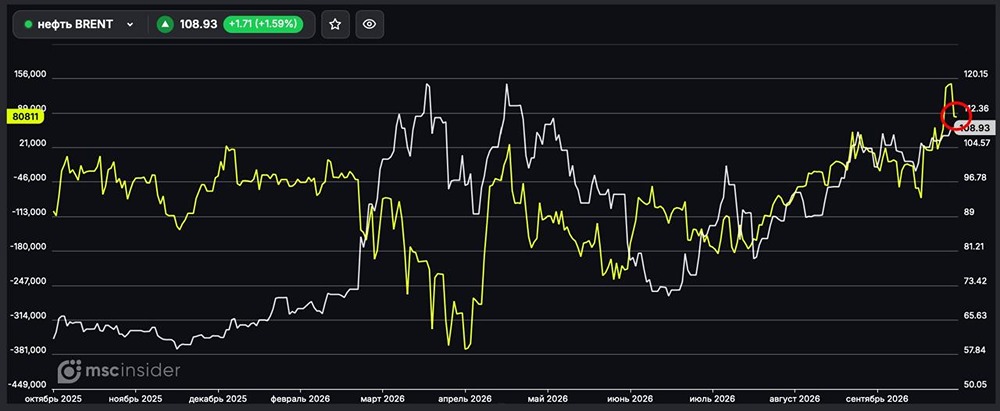Click the май 2026 date label

[x=547, y=398]
